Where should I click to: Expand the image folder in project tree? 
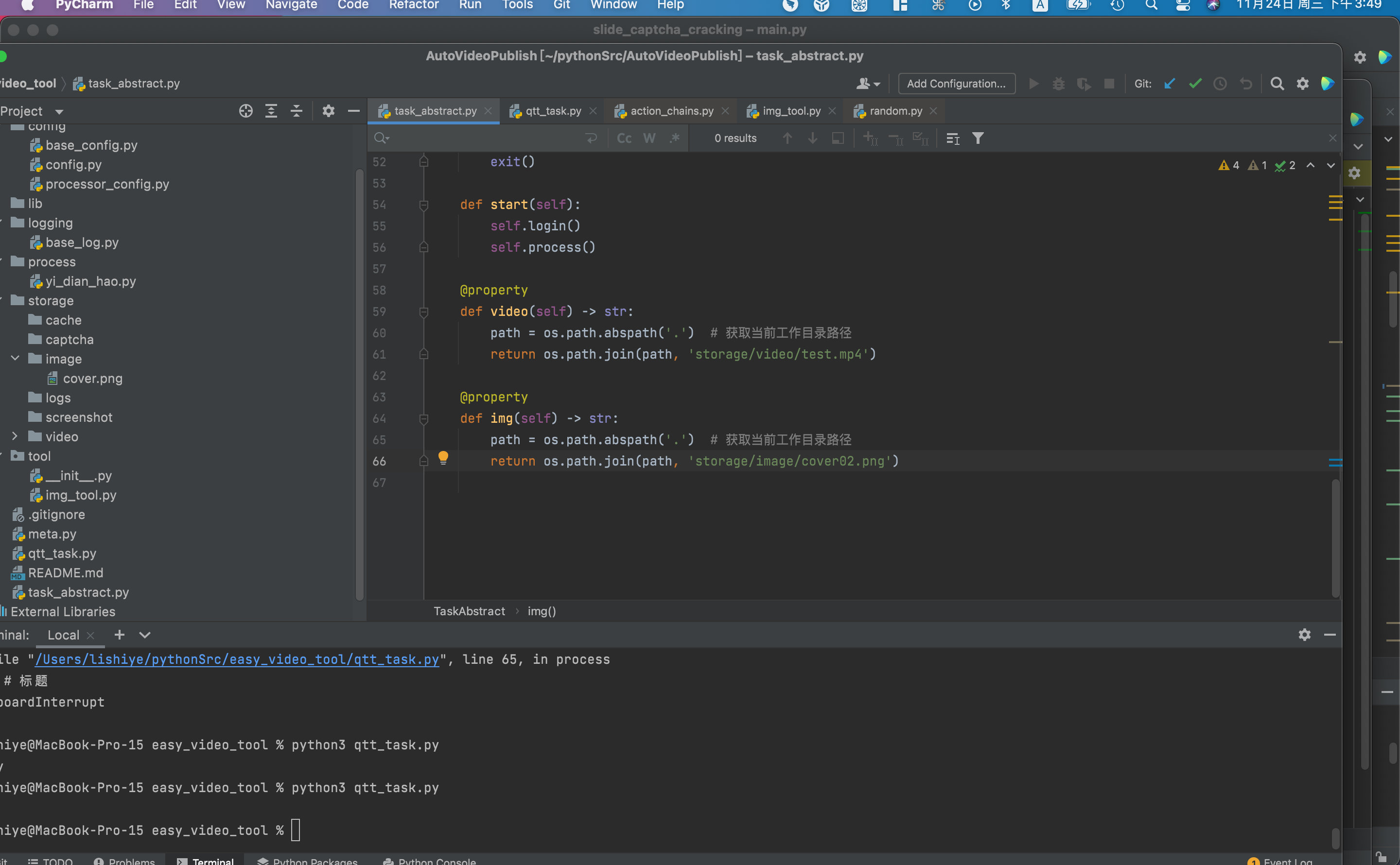coord(14,358)
